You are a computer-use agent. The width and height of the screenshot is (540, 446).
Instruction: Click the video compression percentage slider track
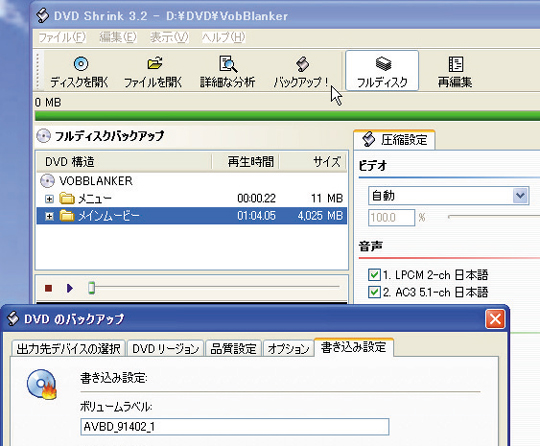494,217
